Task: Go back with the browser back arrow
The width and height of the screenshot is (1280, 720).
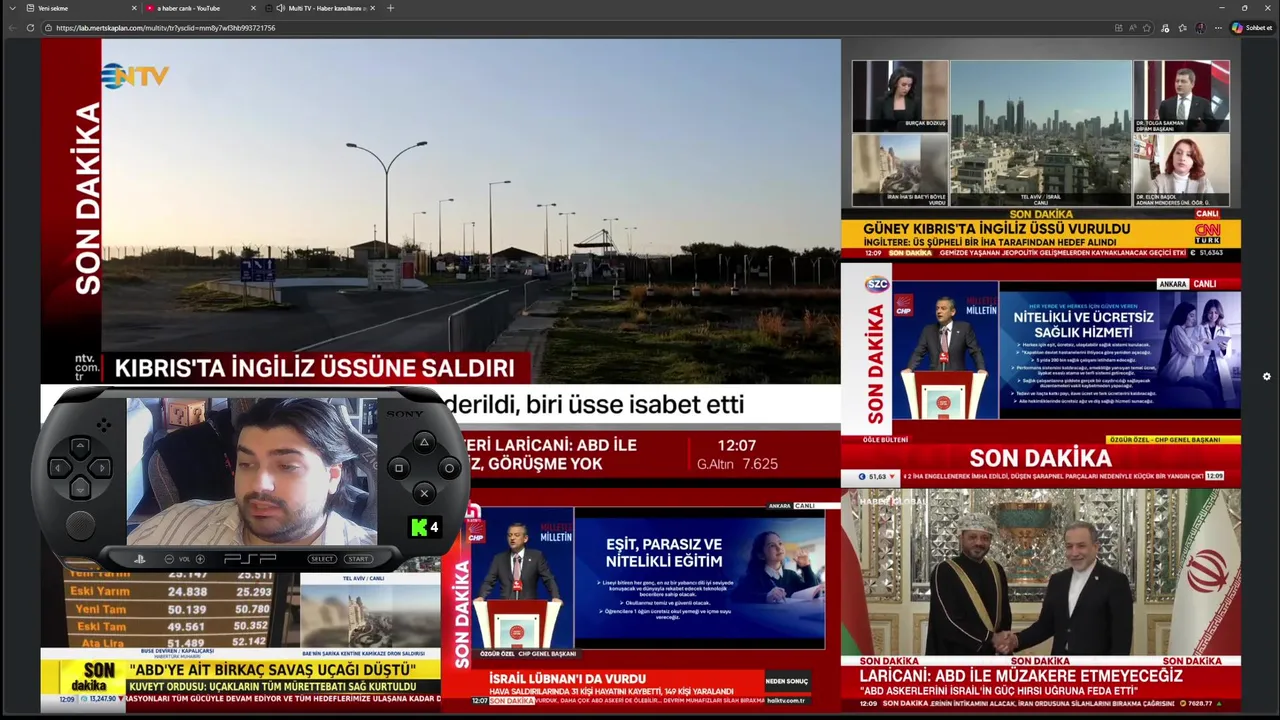Action: tap(12, 28)
